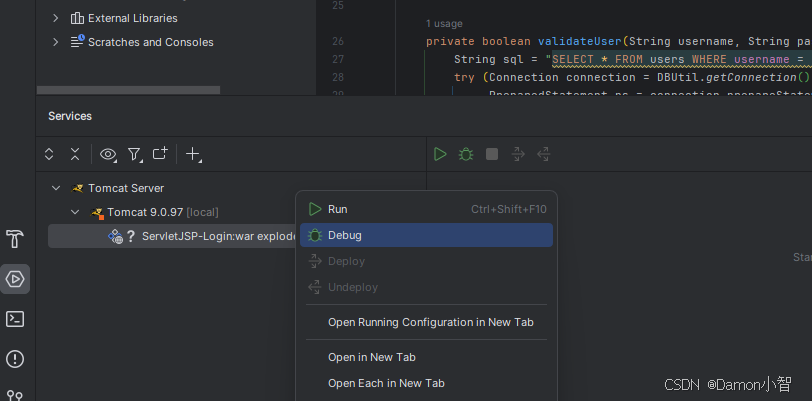The image size is (812, 401).
Task: Click the Debug bug toolbar icon
Action: click(x=466, y=154)
